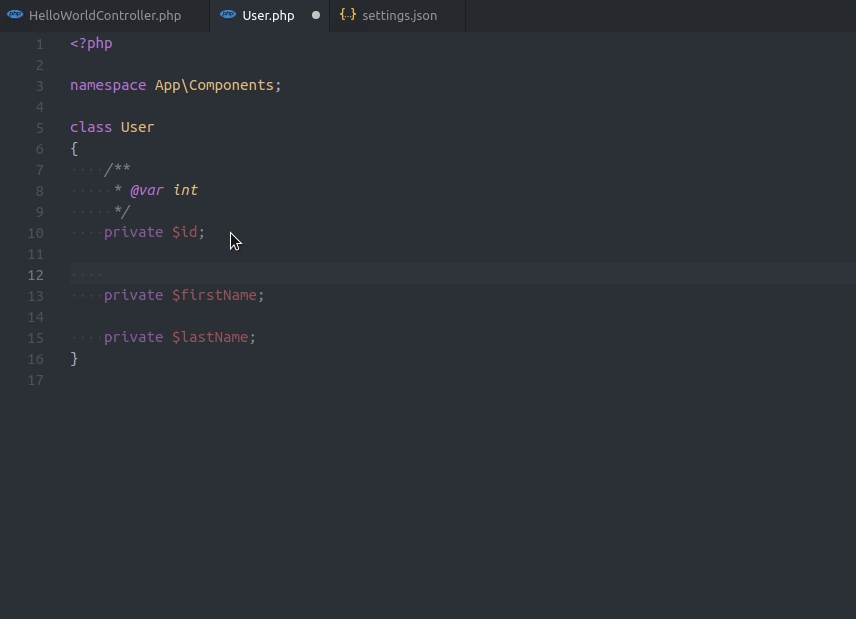Click line number 17 in gutter
The image size is (856, 619).
(x=35, y=380)
